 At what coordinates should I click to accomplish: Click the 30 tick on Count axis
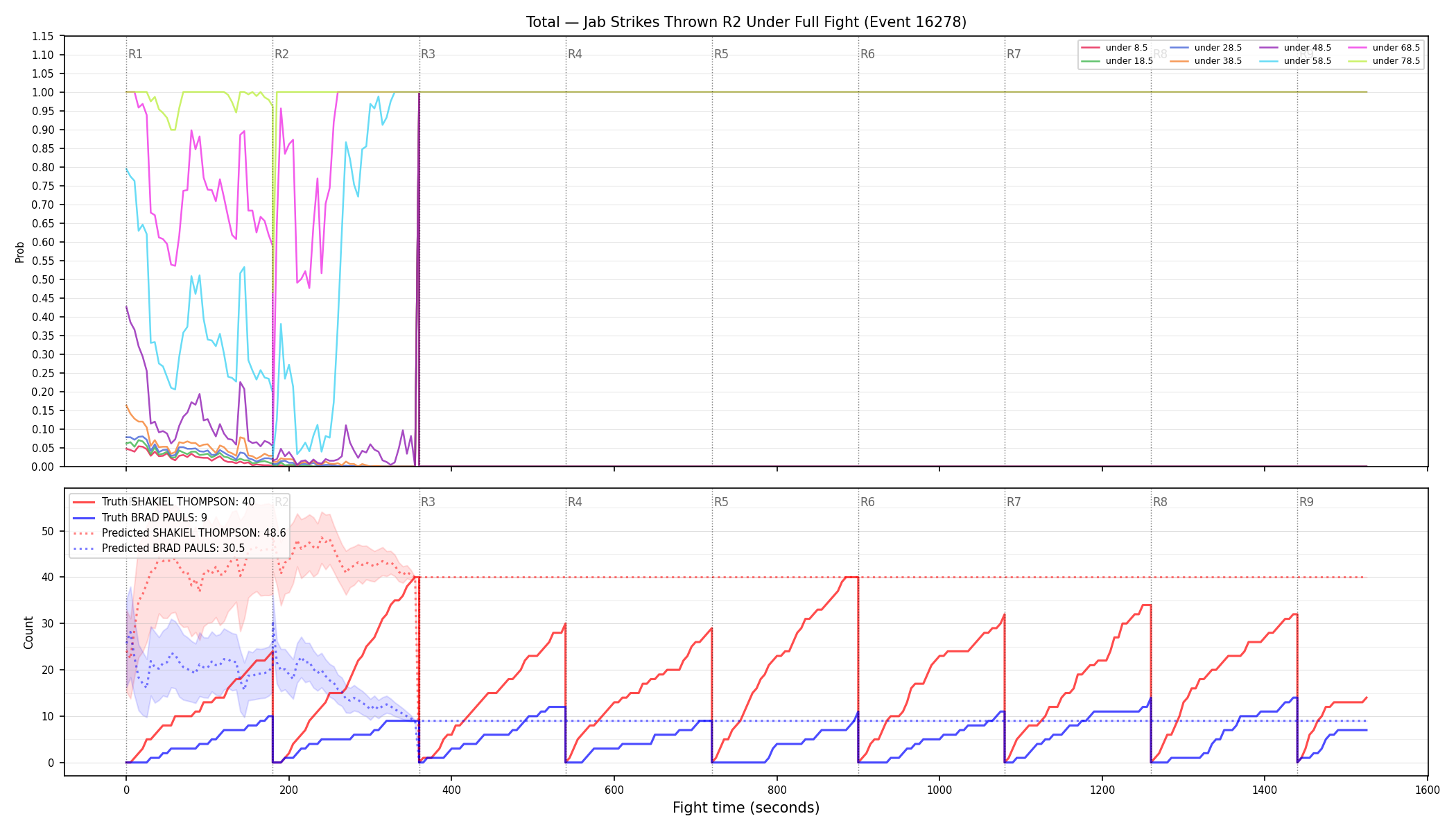[x=48, y=623]
